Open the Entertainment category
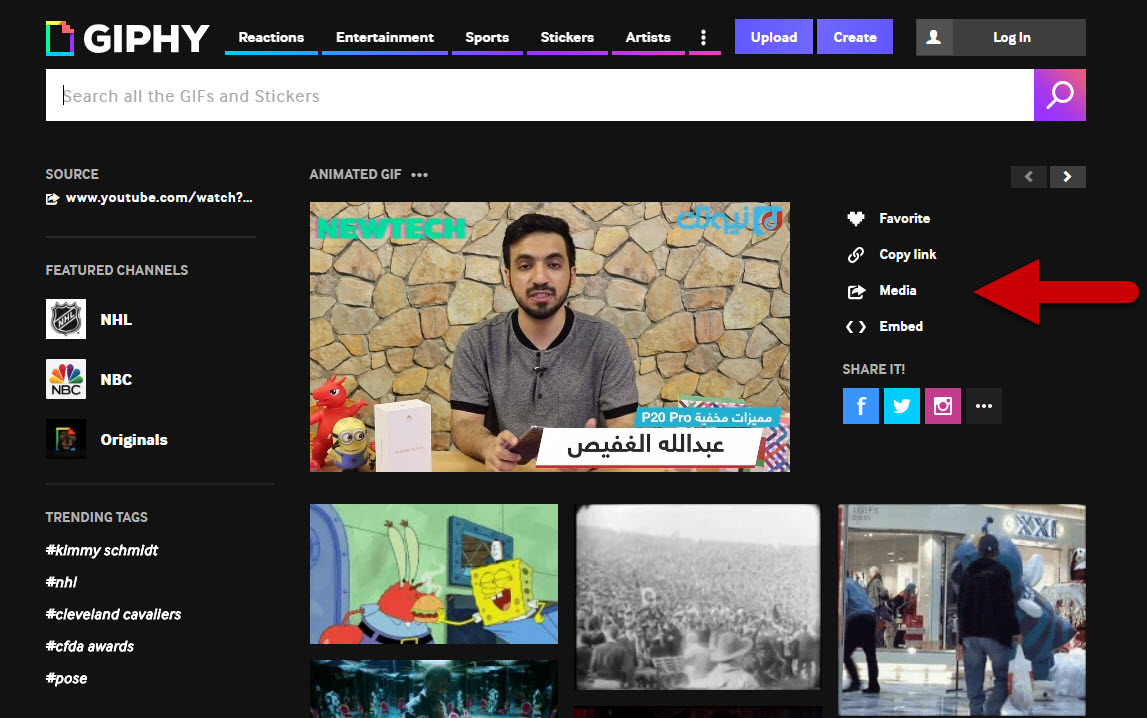 [385, 37]
